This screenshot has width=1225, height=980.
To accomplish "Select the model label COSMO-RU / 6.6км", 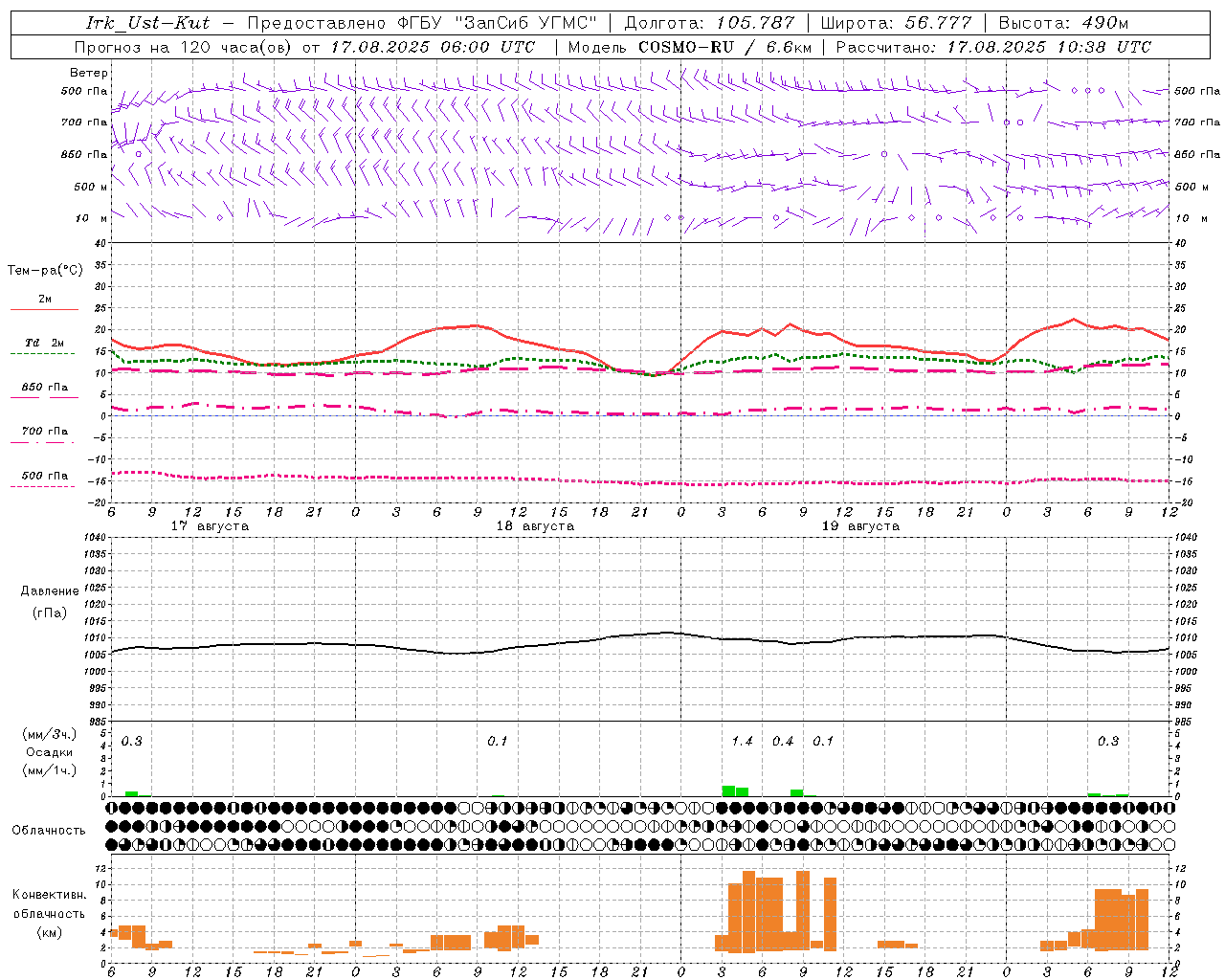I will (724, 47).
